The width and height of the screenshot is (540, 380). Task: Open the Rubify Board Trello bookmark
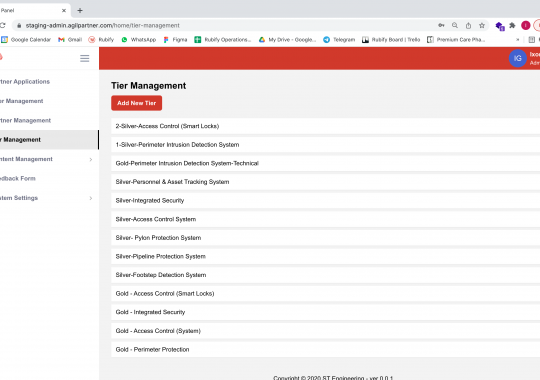click(391, 40)
